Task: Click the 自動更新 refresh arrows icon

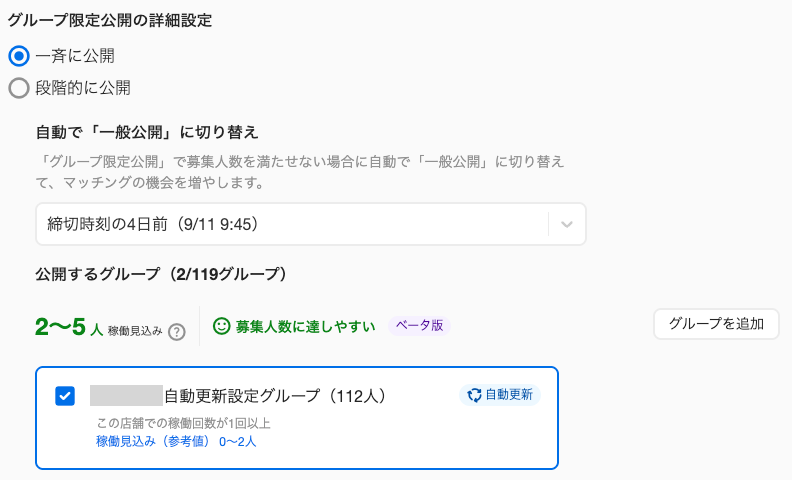Action: (474, 395)
